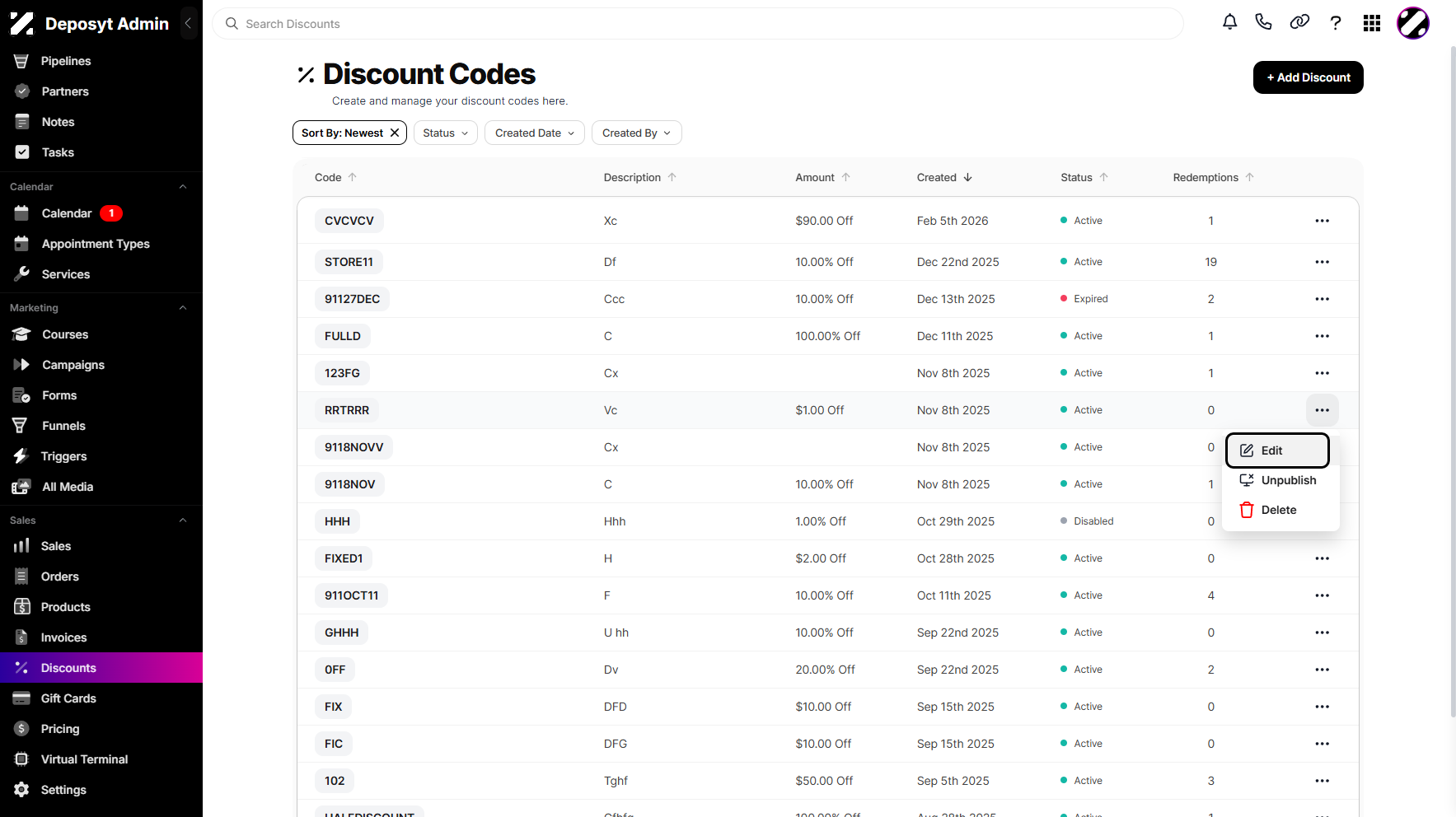Open three-dot menu for 91127DEC row
Image resolution: width=1456 pixels, height=817 pixels.
(x=1323, y=299)
